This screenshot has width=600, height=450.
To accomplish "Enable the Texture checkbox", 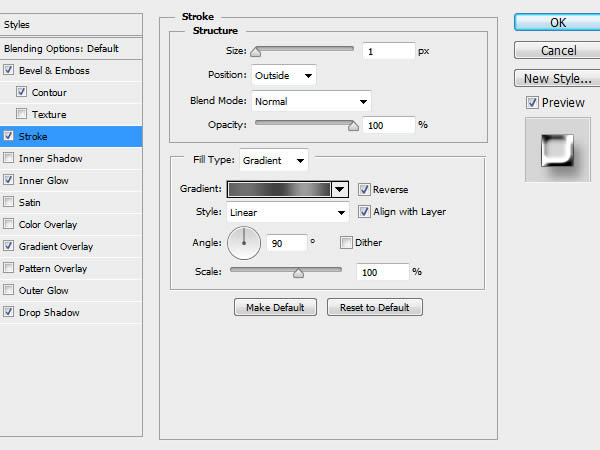I will (x=21, y=114).
